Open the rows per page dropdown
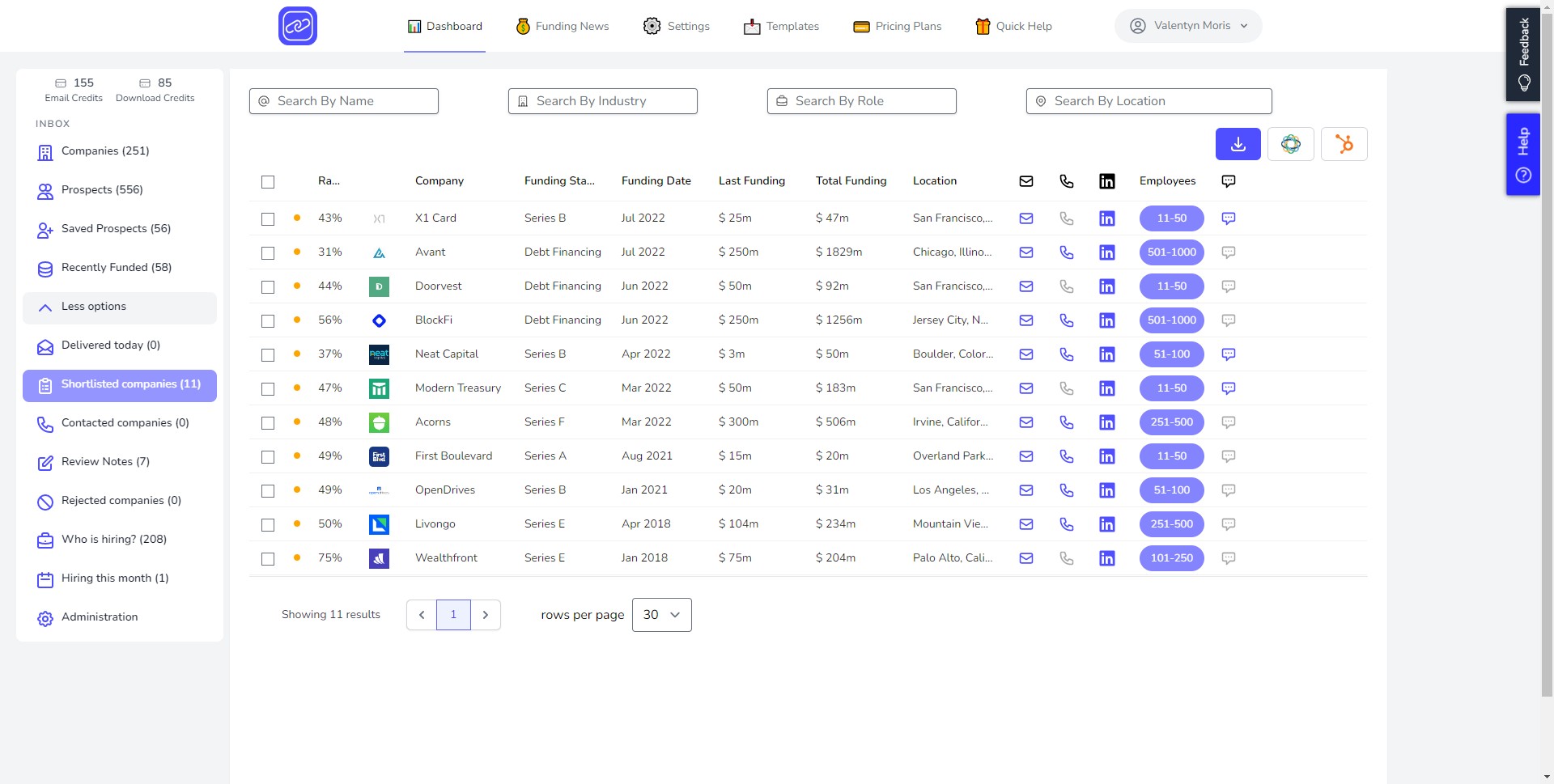 661,615
